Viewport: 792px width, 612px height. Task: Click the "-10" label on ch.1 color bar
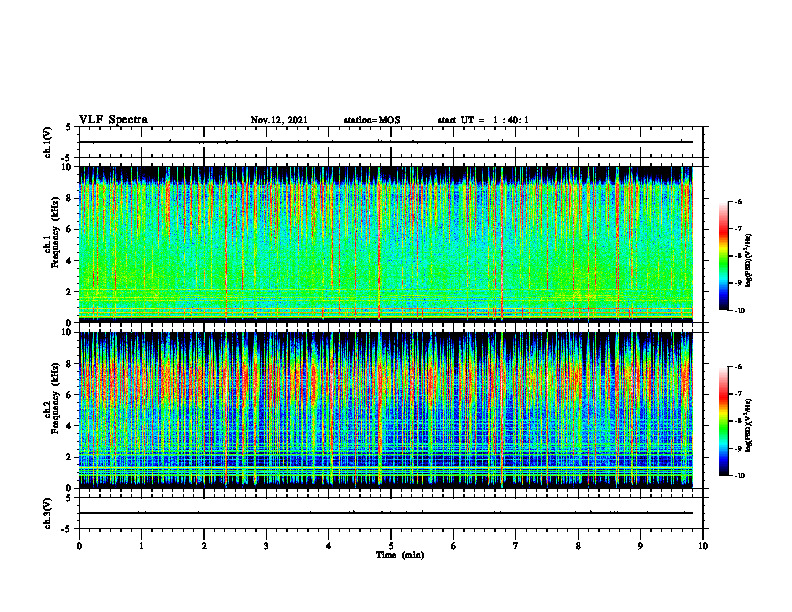[739, 311]
